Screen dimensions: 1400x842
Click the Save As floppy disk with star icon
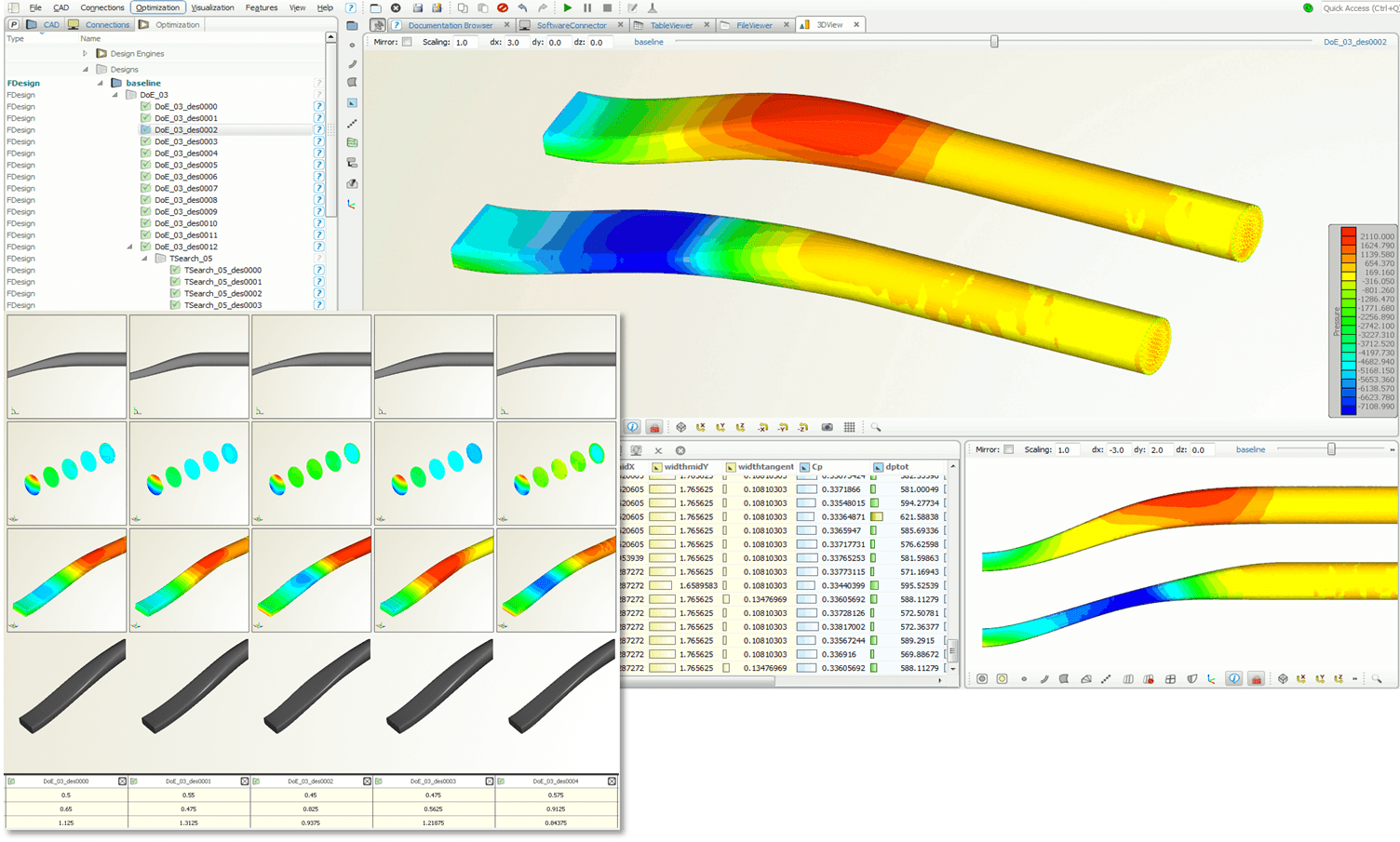coord(437,7)
